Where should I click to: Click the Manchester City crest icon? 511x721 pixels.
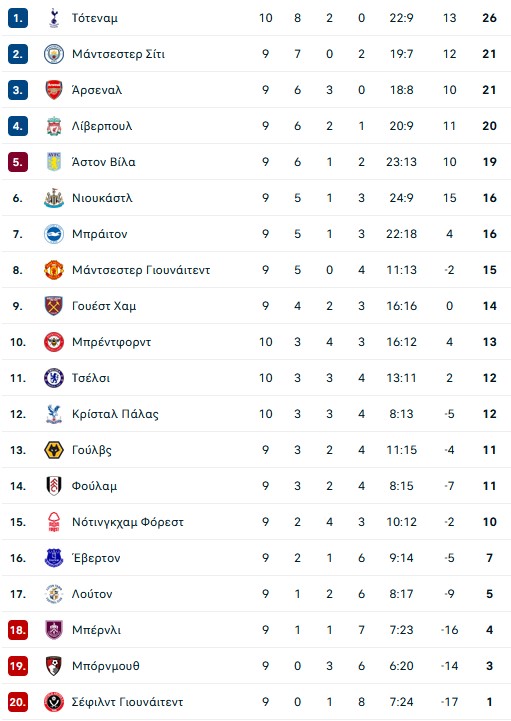54,54
